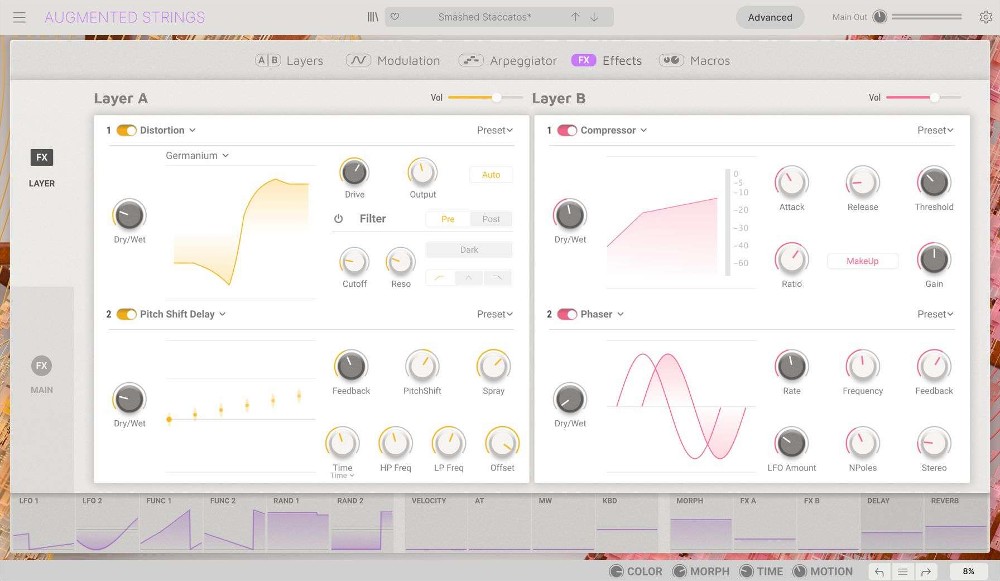Open the preset library browser icon

[372, 17]
